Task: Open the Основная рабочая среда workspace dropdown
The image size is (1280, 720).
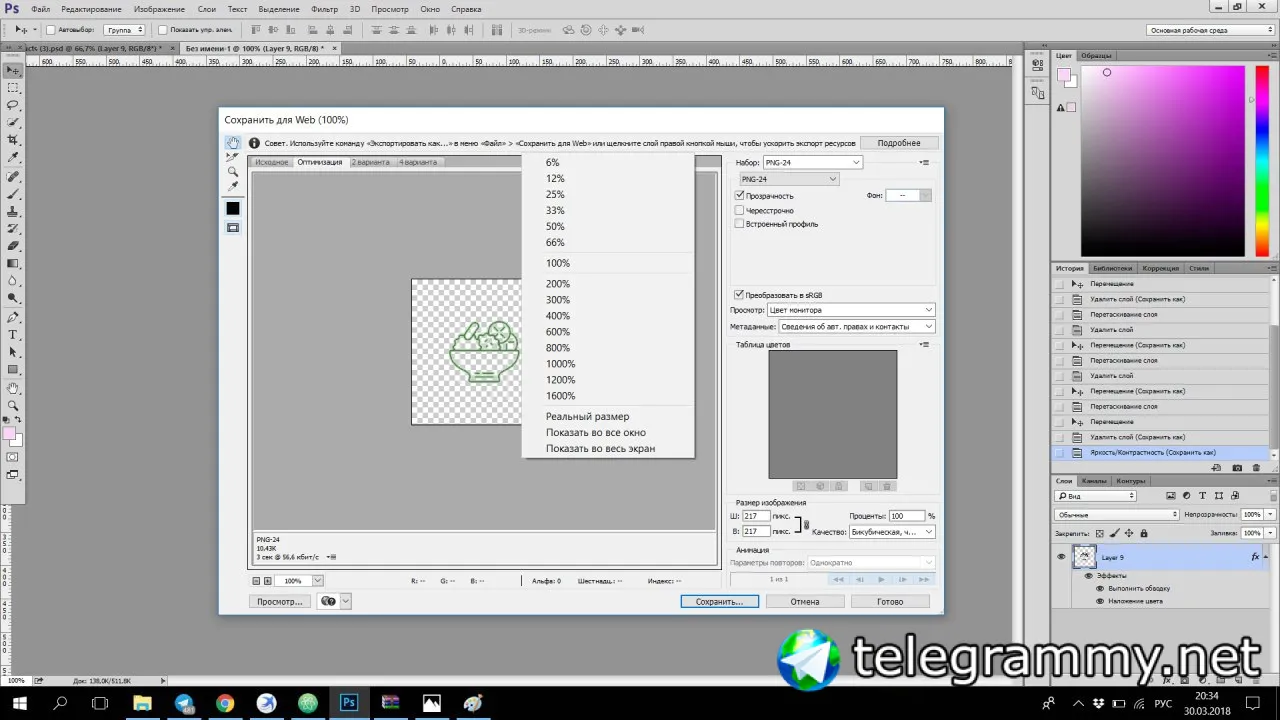Action: click(x=1208, y=30)
